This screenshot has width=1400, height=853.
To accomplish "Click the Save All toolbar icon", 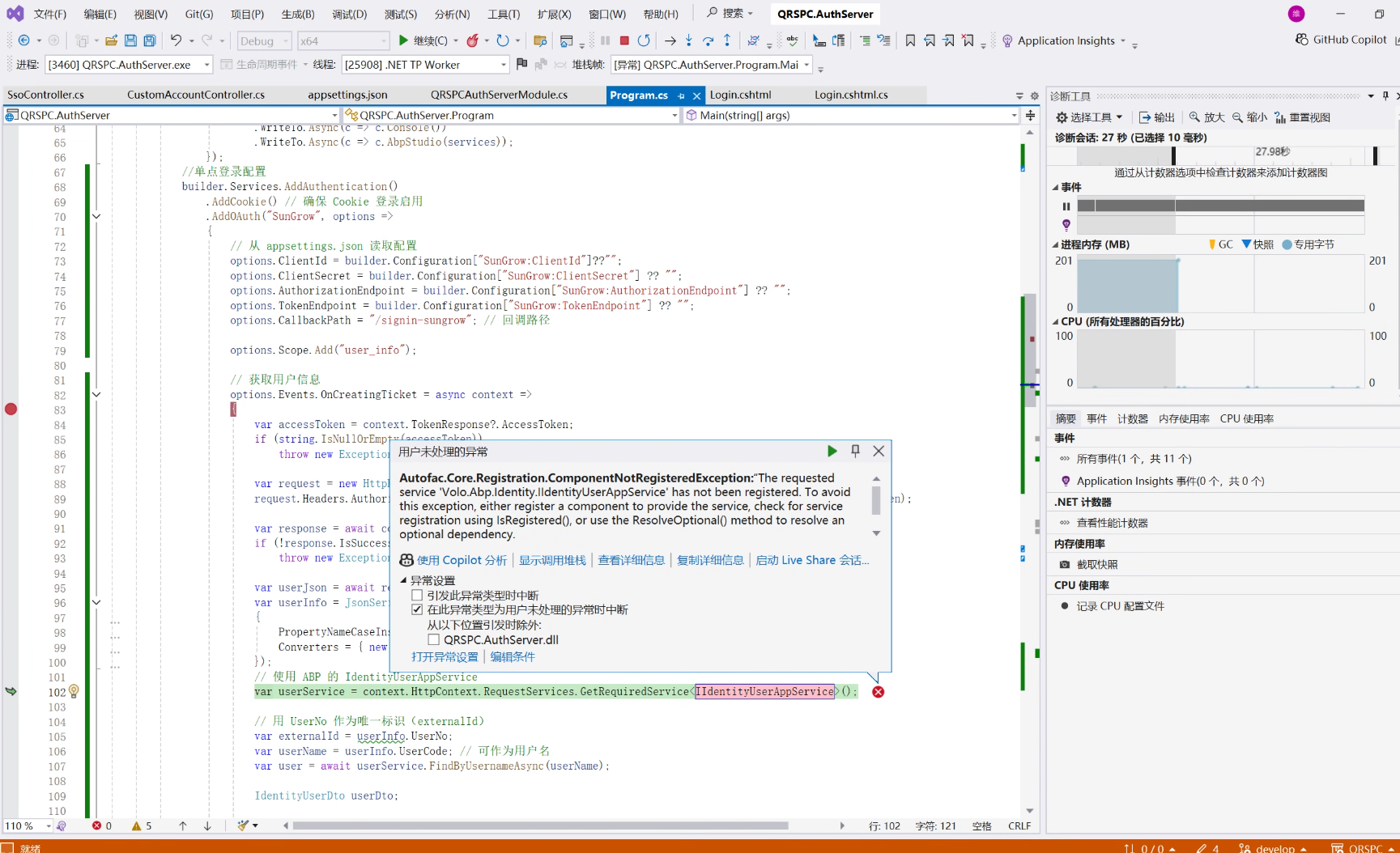I will click(x=150, y=40).
